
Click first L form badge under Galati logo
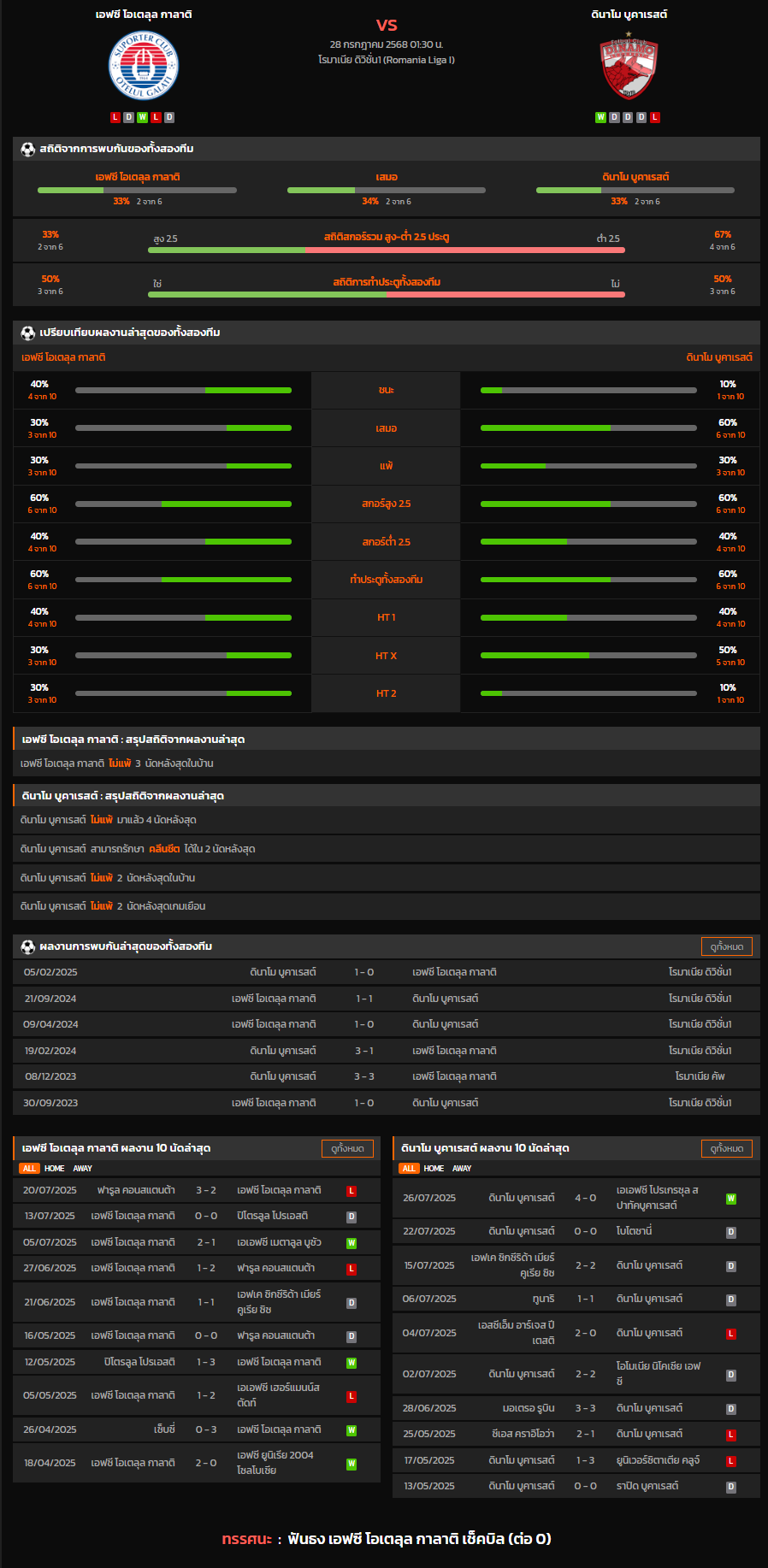(x=115, y=117)
